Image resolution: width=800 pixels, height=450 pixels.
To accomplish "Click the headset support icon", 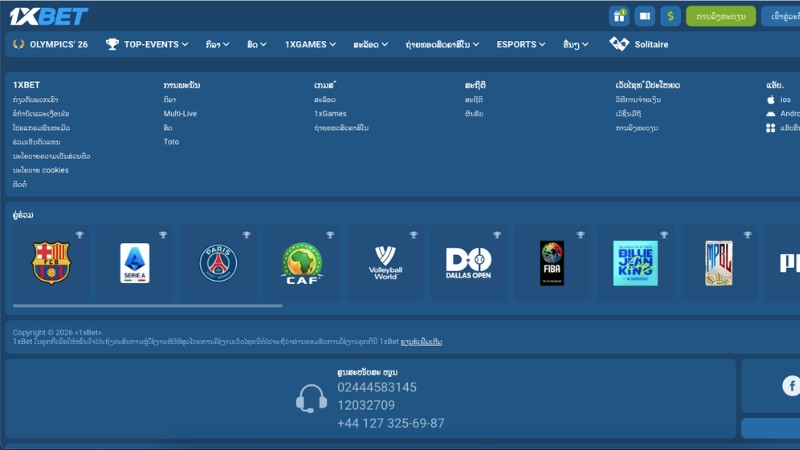I will [x=311, y=399].
